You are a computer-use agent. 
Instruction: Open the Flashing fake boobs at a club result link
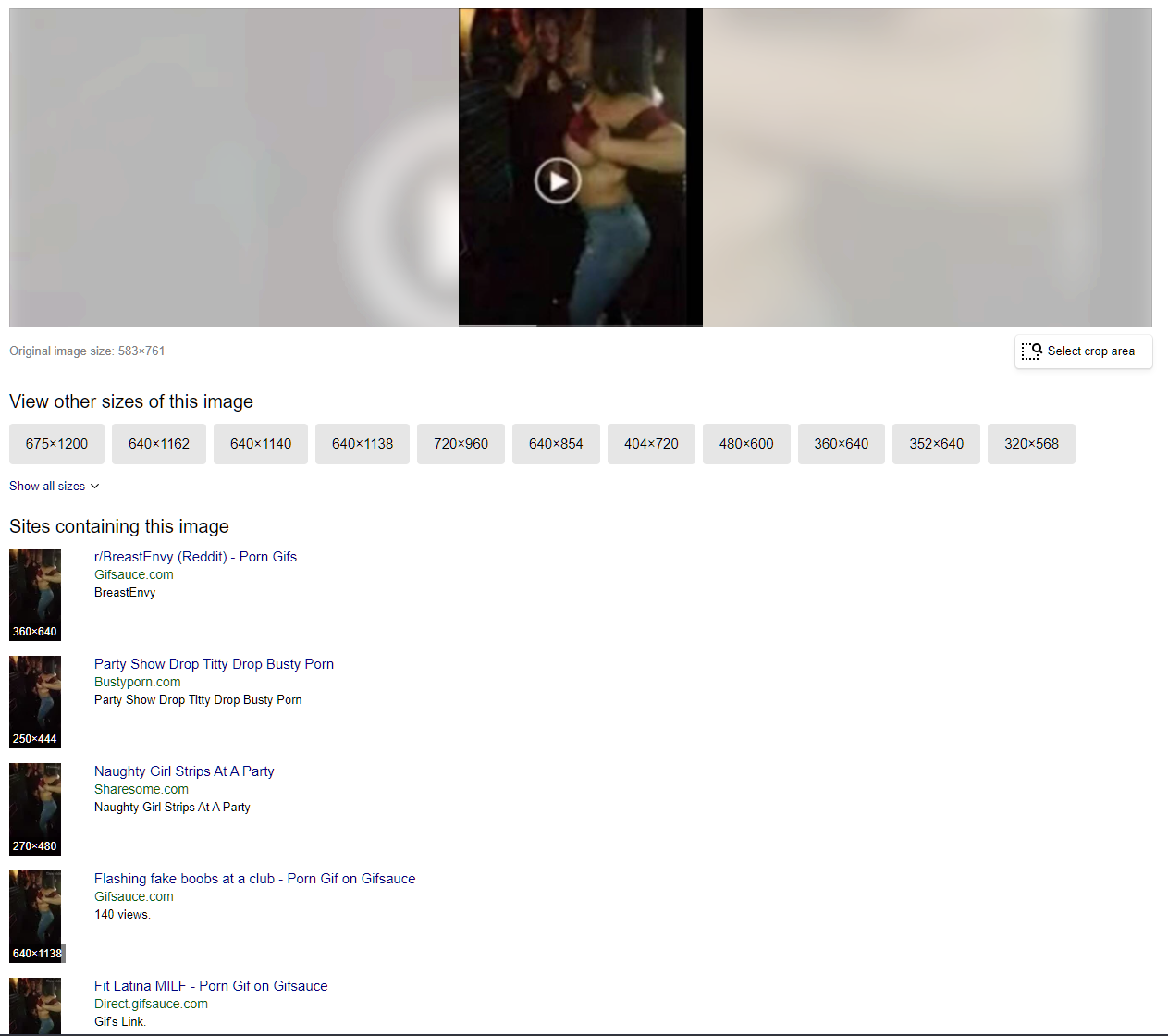pos(254,879)
